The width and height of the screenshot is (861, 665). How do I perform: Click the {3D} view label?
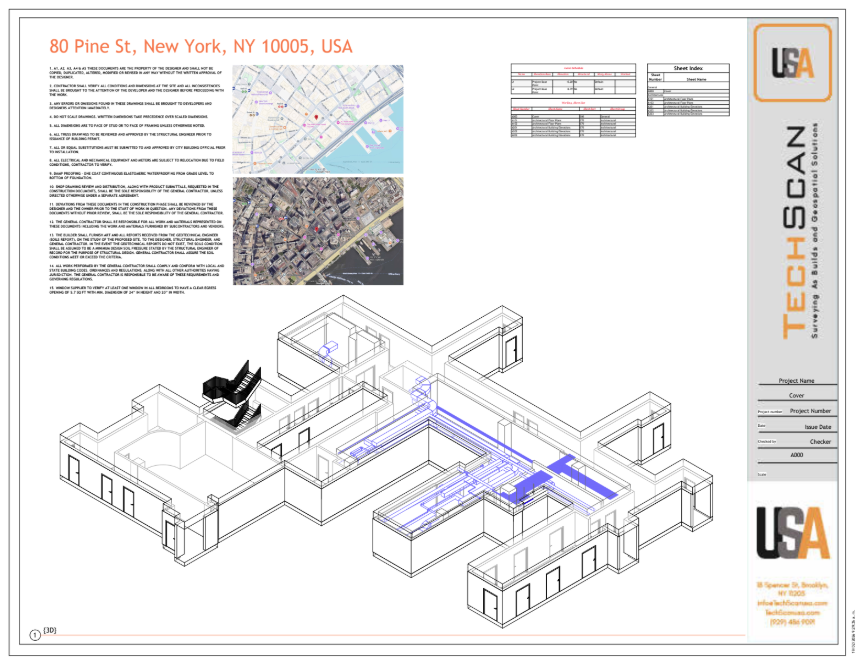coord(52,632)
